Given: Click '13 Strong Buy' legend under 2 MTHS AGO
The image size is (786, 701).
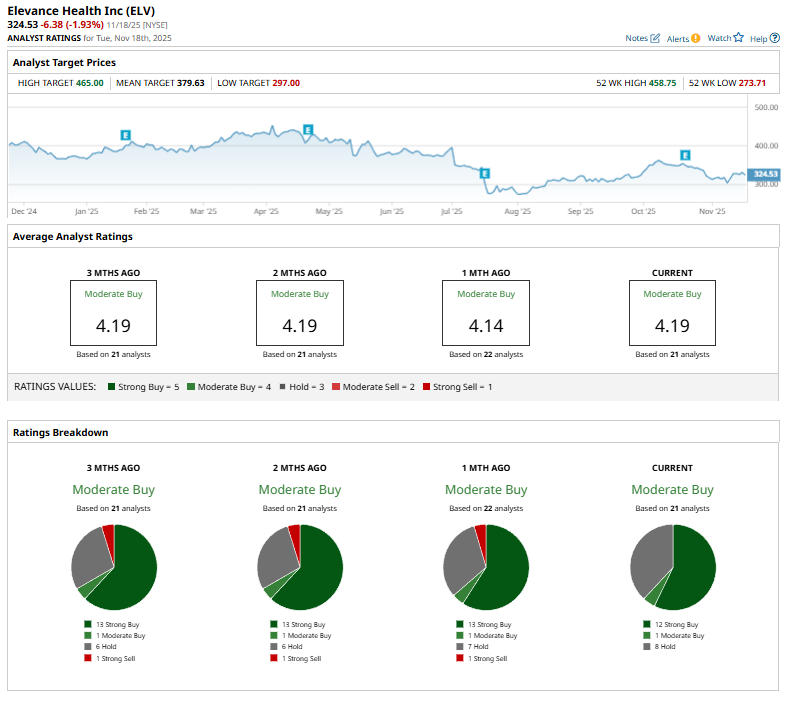Looking at the screenshot, I should pyautogui.click(x=298, y=624).
